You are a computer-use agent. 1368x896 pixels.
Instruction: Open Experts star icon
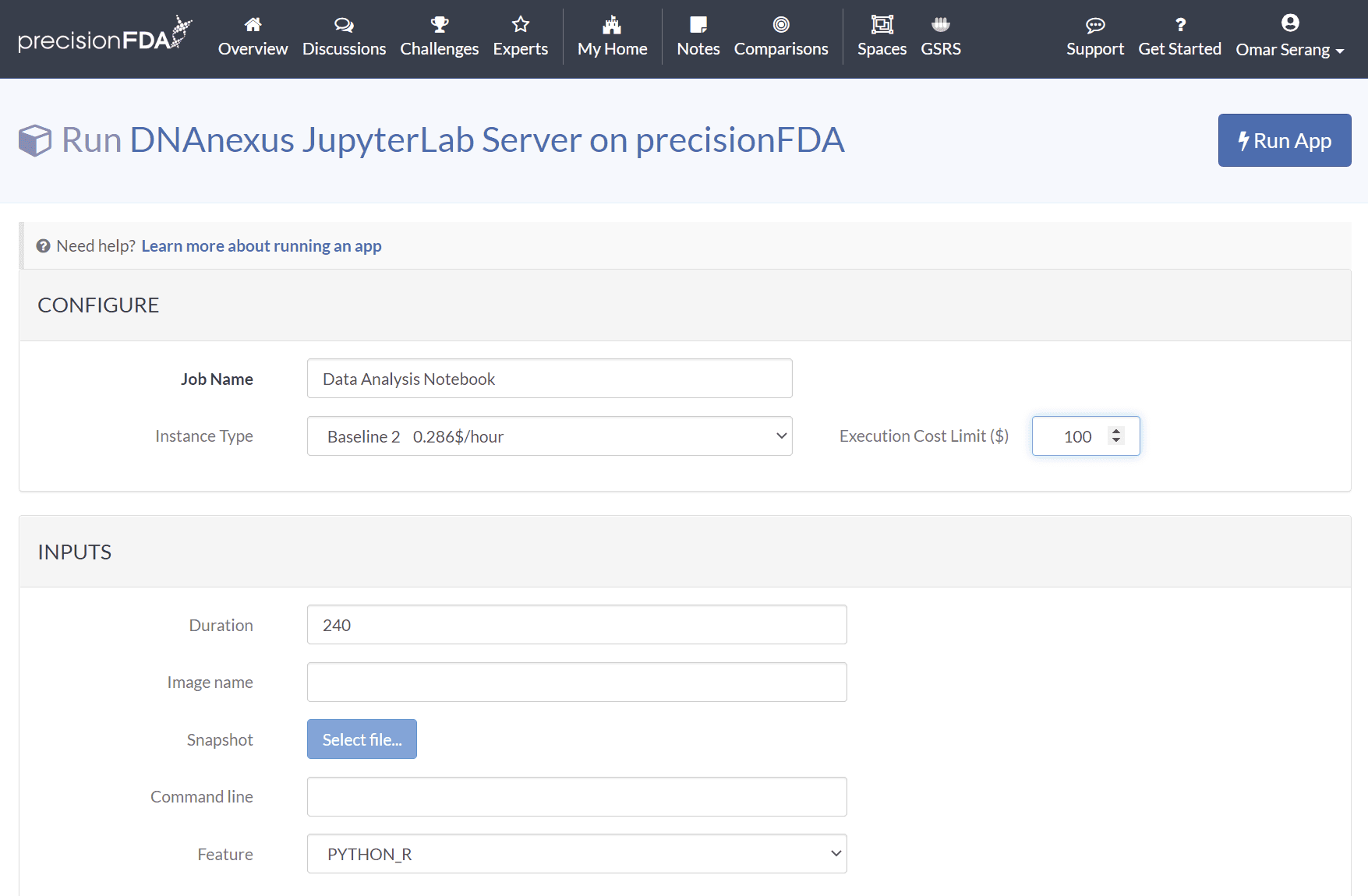pos(521,25)
